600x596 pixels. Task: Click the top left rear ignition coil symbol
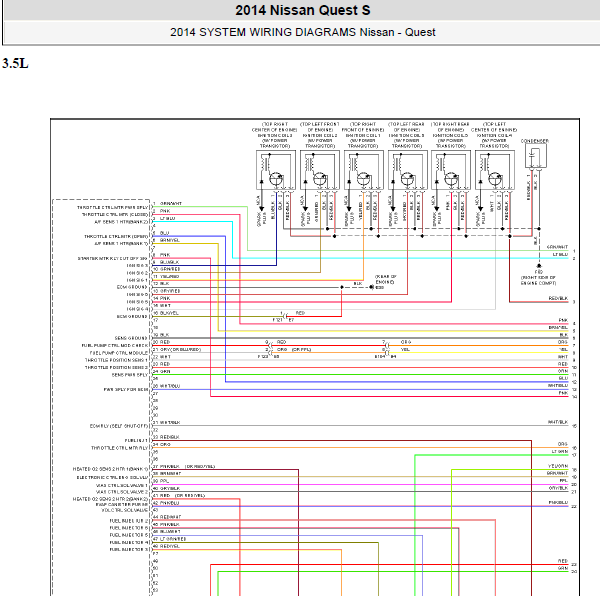(408, 170)
